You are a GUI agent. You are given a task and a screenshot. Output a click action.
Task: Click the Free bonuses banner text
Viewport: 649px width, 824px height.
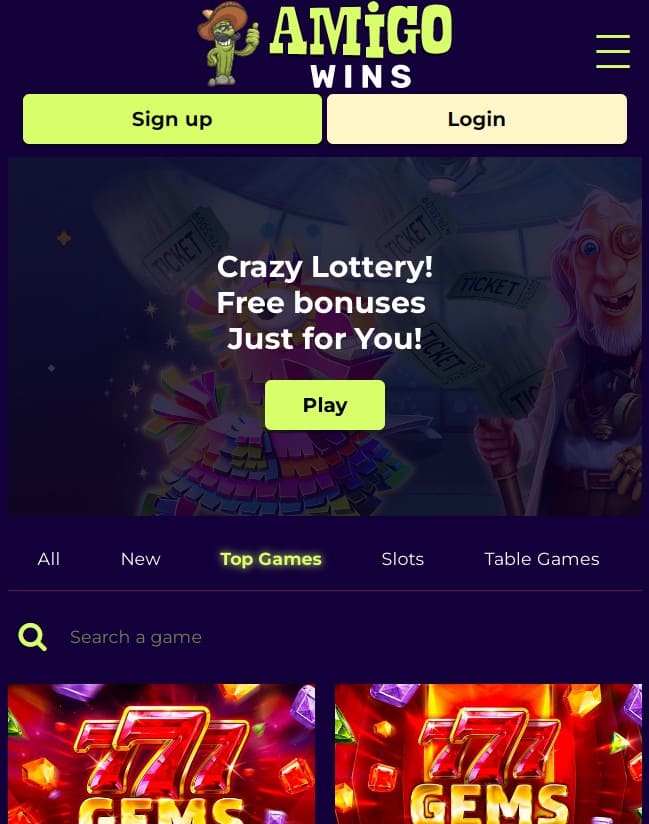(x=321, y=303)
